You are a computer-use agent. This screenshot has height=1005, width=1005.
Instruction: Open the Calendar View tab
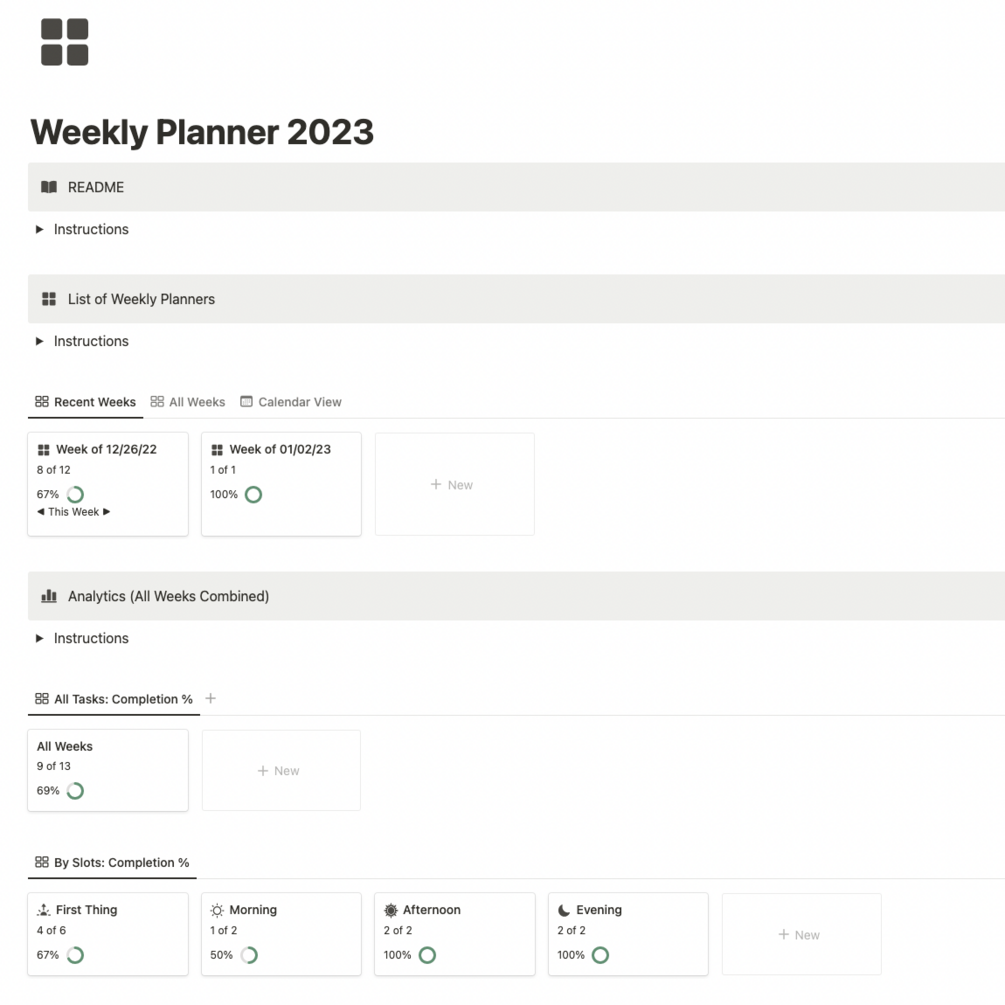291,402
